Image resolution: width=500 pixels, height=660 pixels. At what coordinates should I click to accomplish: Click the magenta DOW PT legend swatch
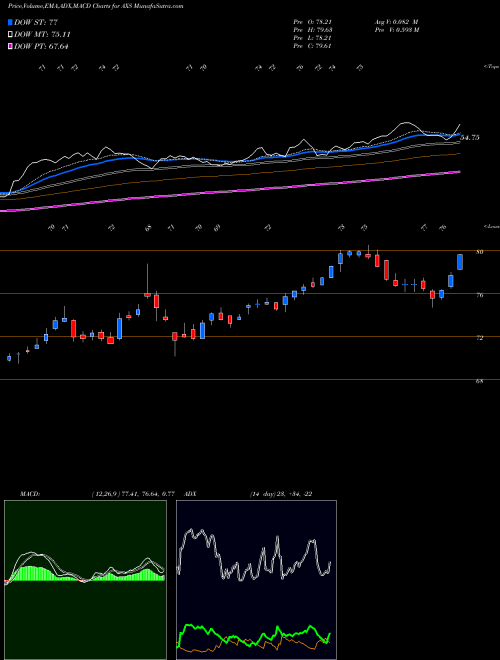tap(10, 46)
